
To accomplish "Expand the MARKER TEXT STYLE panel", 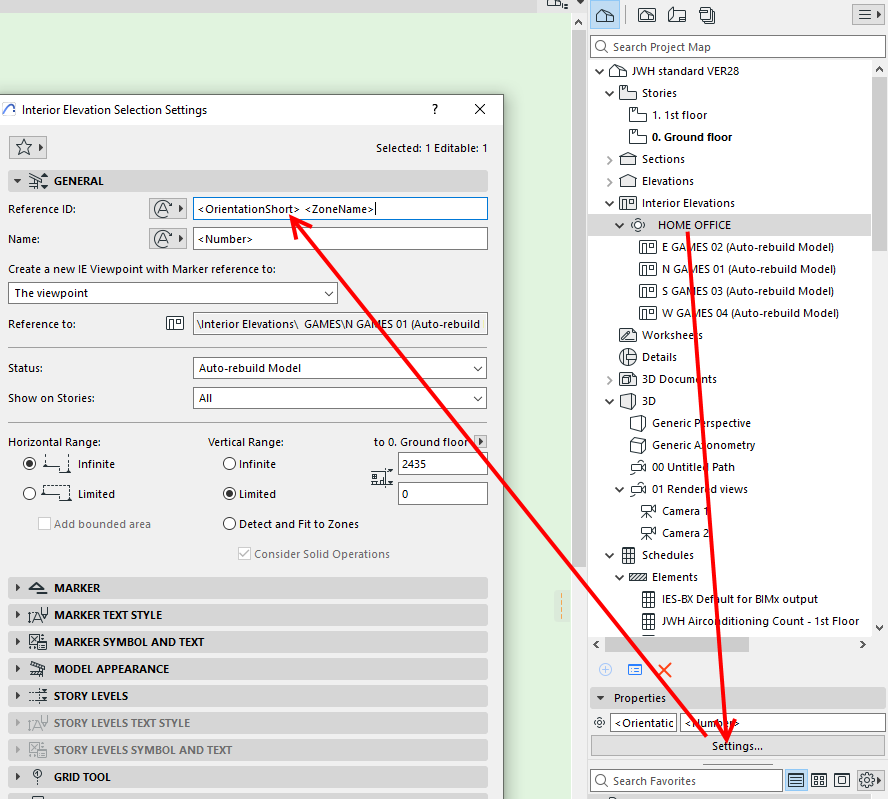I will (x=18, y=615).
